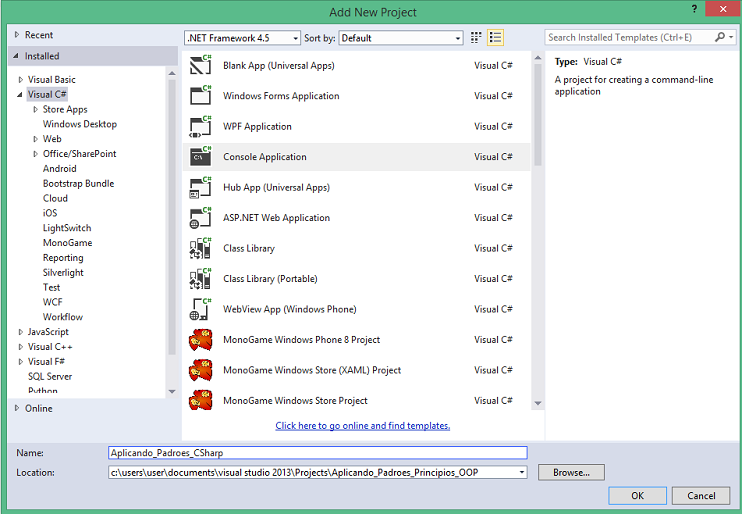Open the Location path dropdown arrow
This screenshot has height=514, width=742.
click(x=521, y=472)
